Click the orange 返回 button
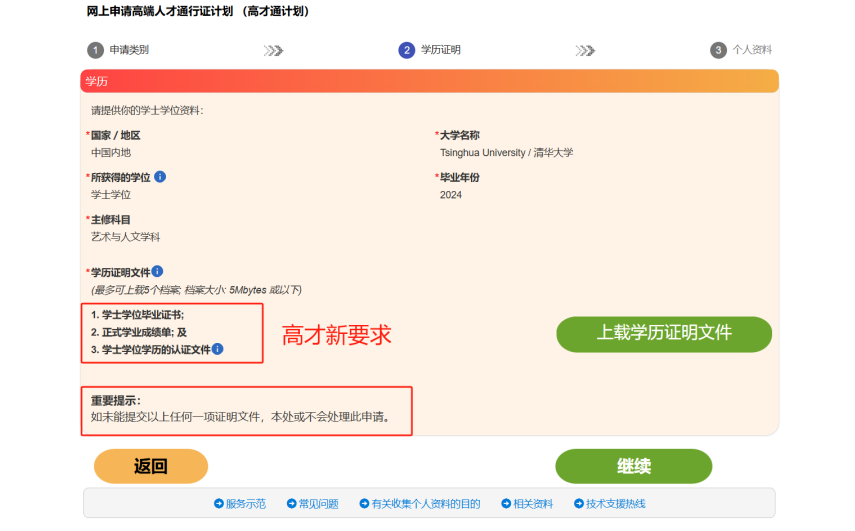This screenshot has width=855, height=531. pos(151,466)
